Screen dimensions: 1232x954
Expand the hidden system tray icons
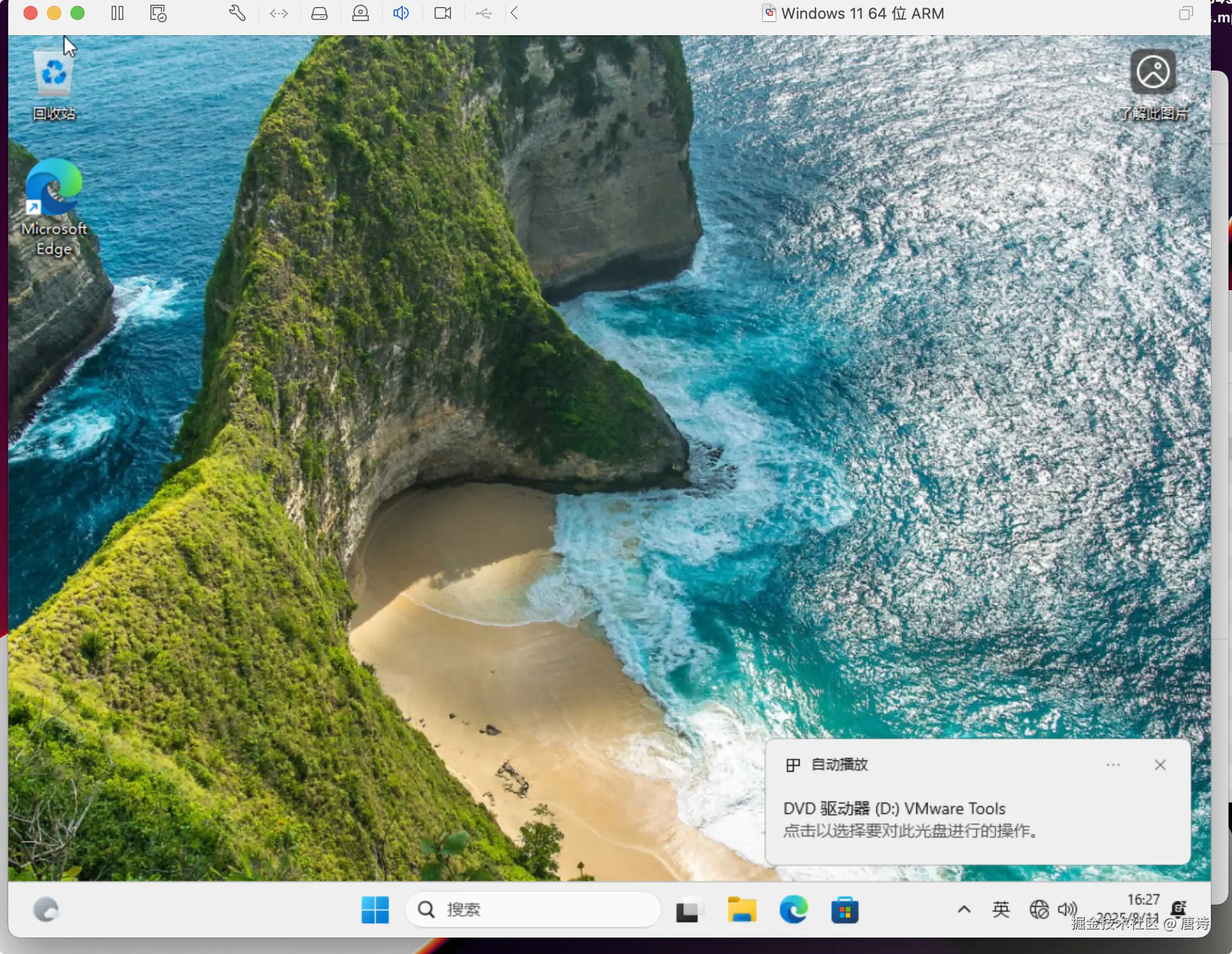coord(964,910)
